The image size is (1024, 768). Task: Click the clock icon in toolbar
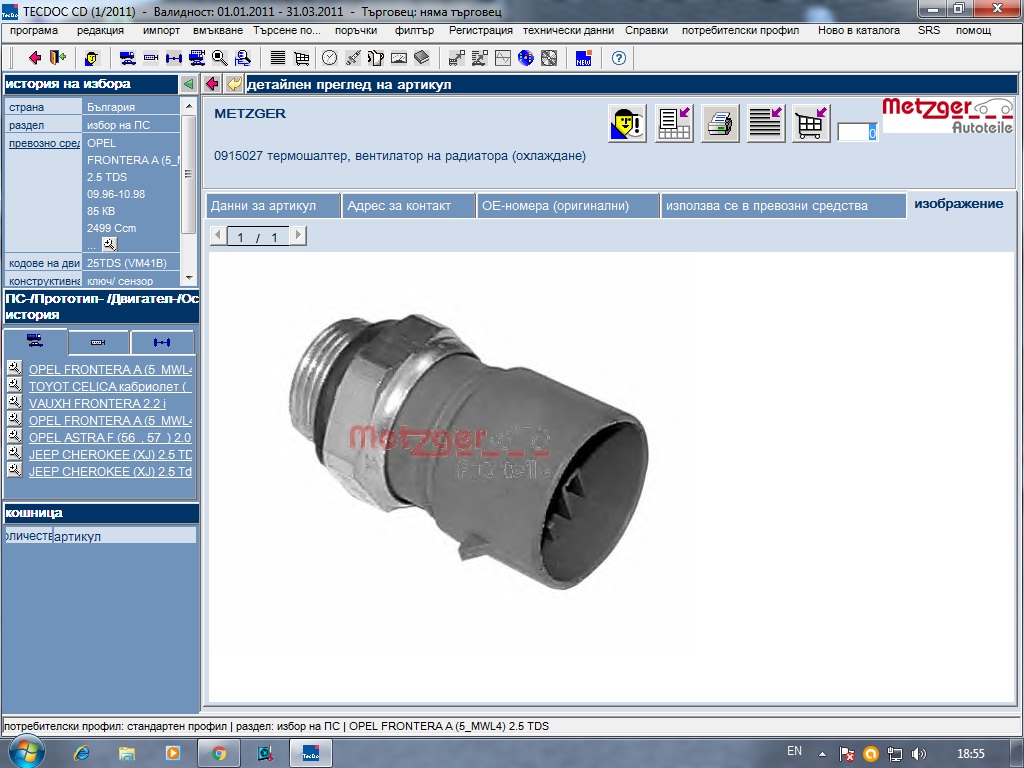click(x=330, y=58)
